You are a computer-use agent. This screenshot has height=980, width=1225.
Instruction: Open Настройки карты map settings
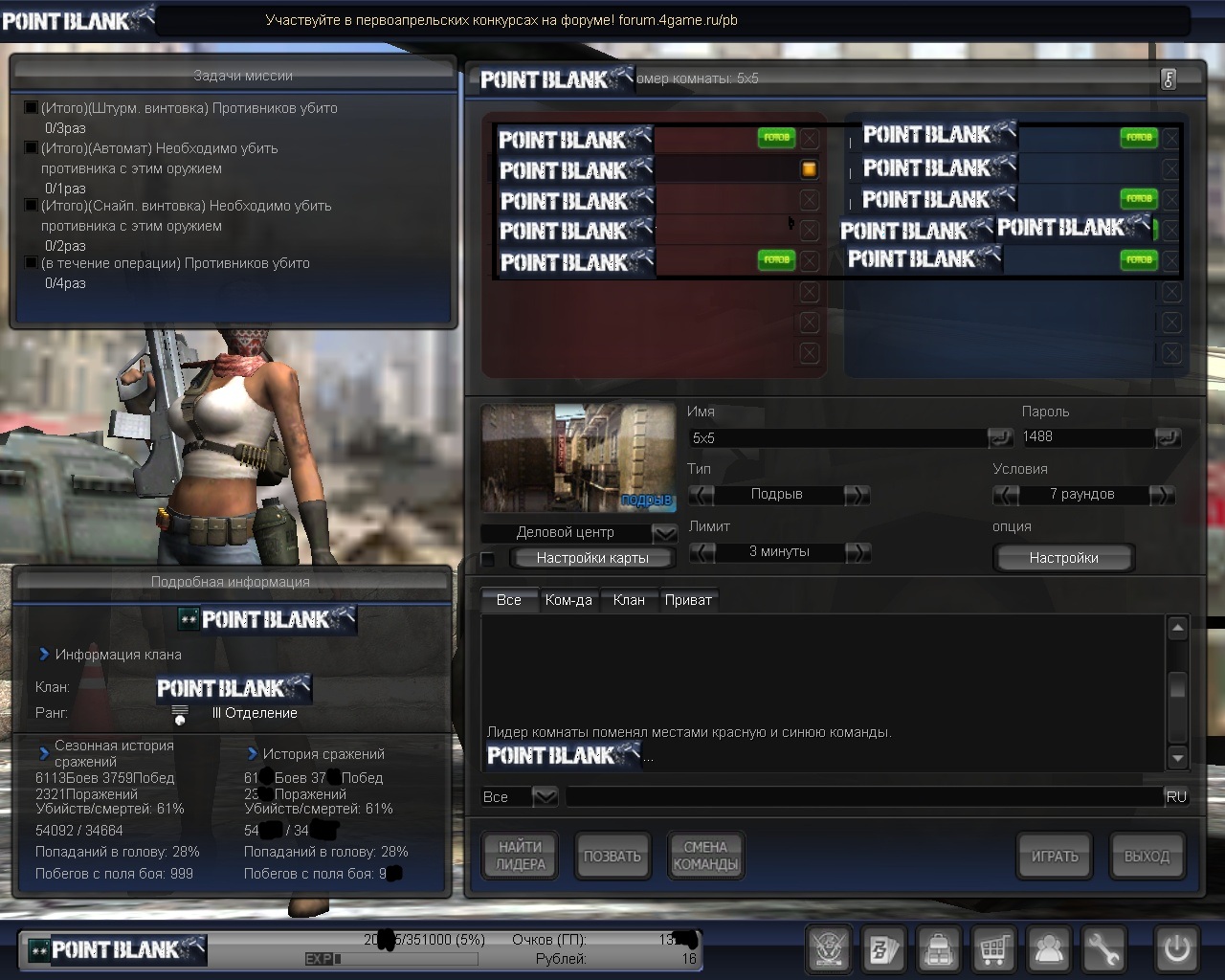pos(592,558)
